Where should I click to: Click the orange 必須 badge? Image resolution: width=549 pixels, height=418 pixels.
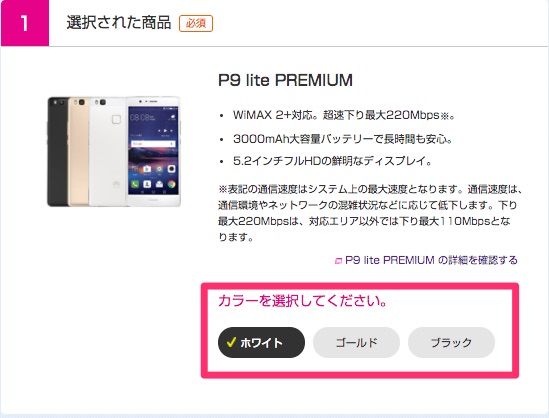196,23
